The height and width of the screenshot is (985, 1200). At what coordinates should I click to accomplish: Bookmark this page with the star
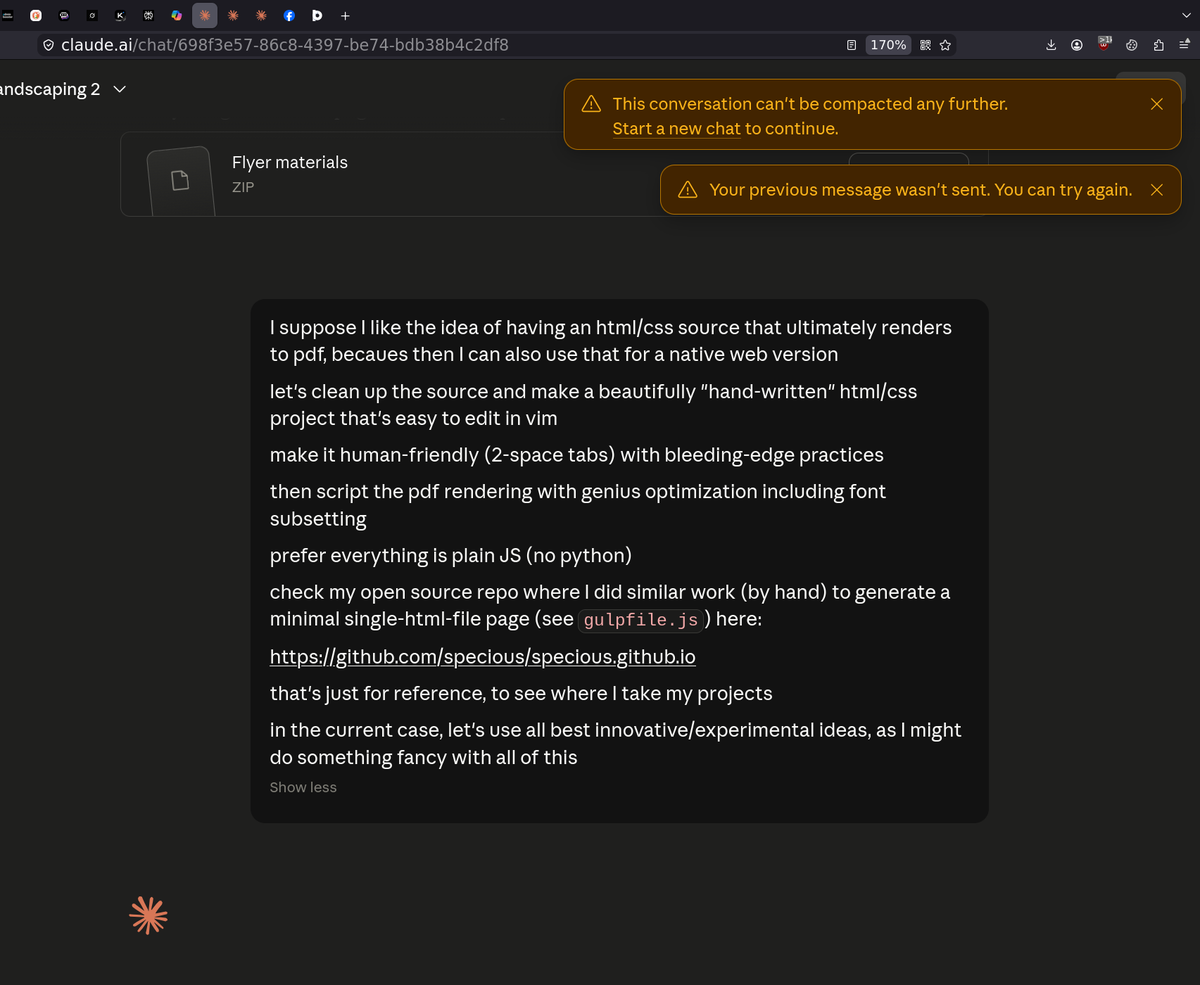click(945, 45)
